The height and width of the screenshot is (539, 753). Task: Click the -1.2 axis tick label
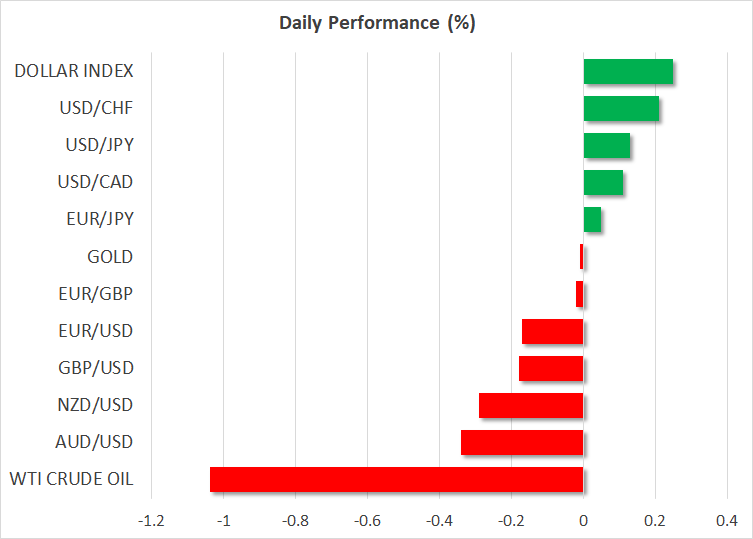(151, 521)
